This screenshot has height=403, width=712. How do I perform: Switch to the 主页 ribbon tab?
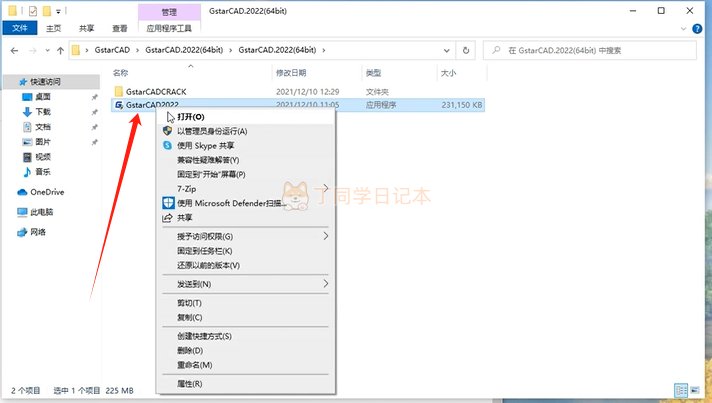pyautogui.click(x=53, y=28)
